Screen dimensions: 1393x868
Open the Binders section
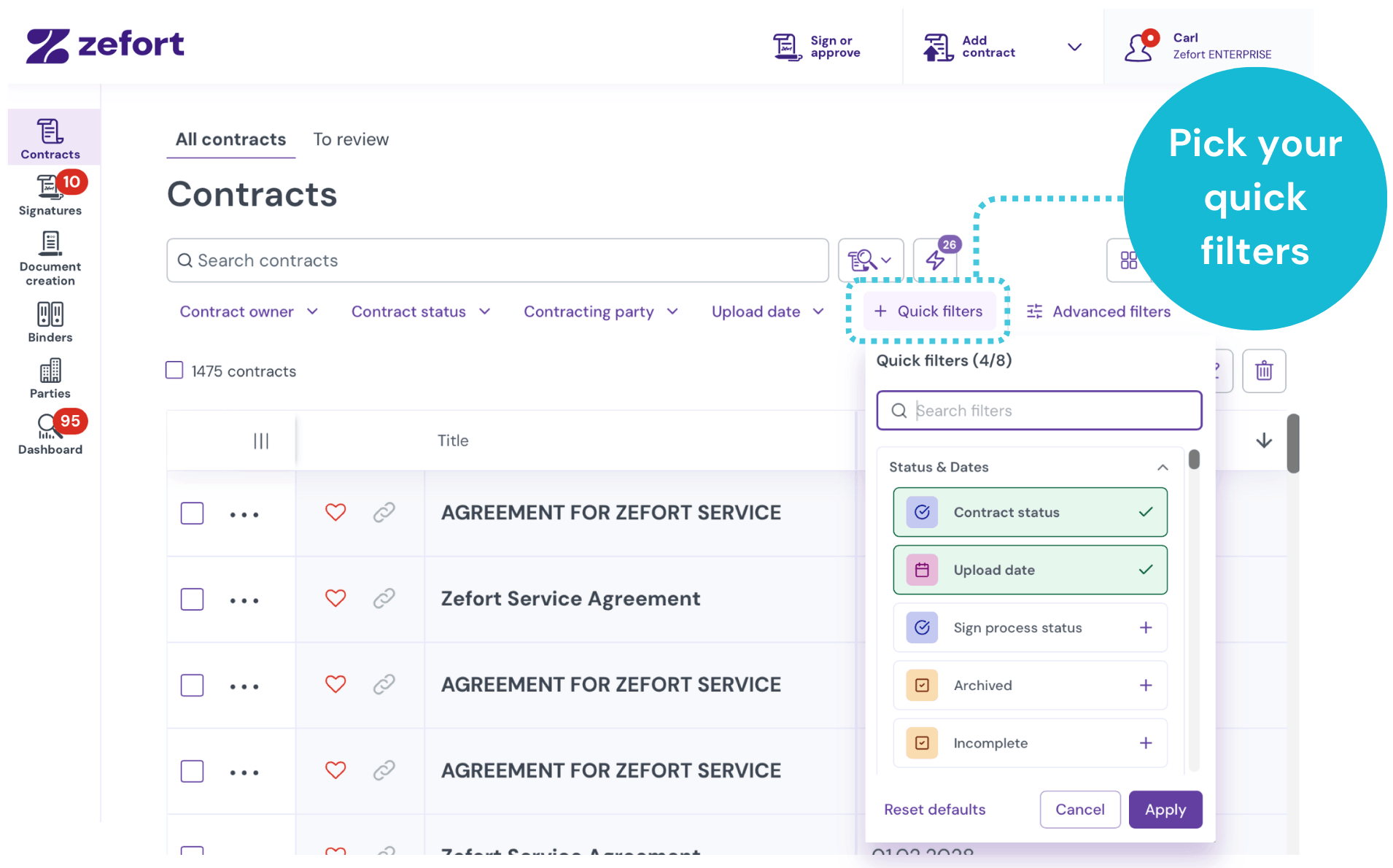50,321
